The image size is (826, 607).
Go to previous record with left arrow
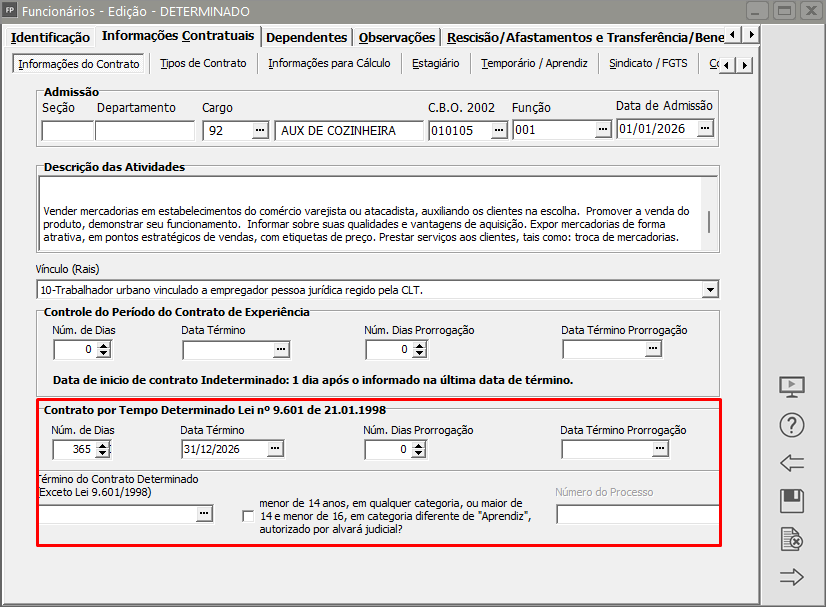(791, 463)
